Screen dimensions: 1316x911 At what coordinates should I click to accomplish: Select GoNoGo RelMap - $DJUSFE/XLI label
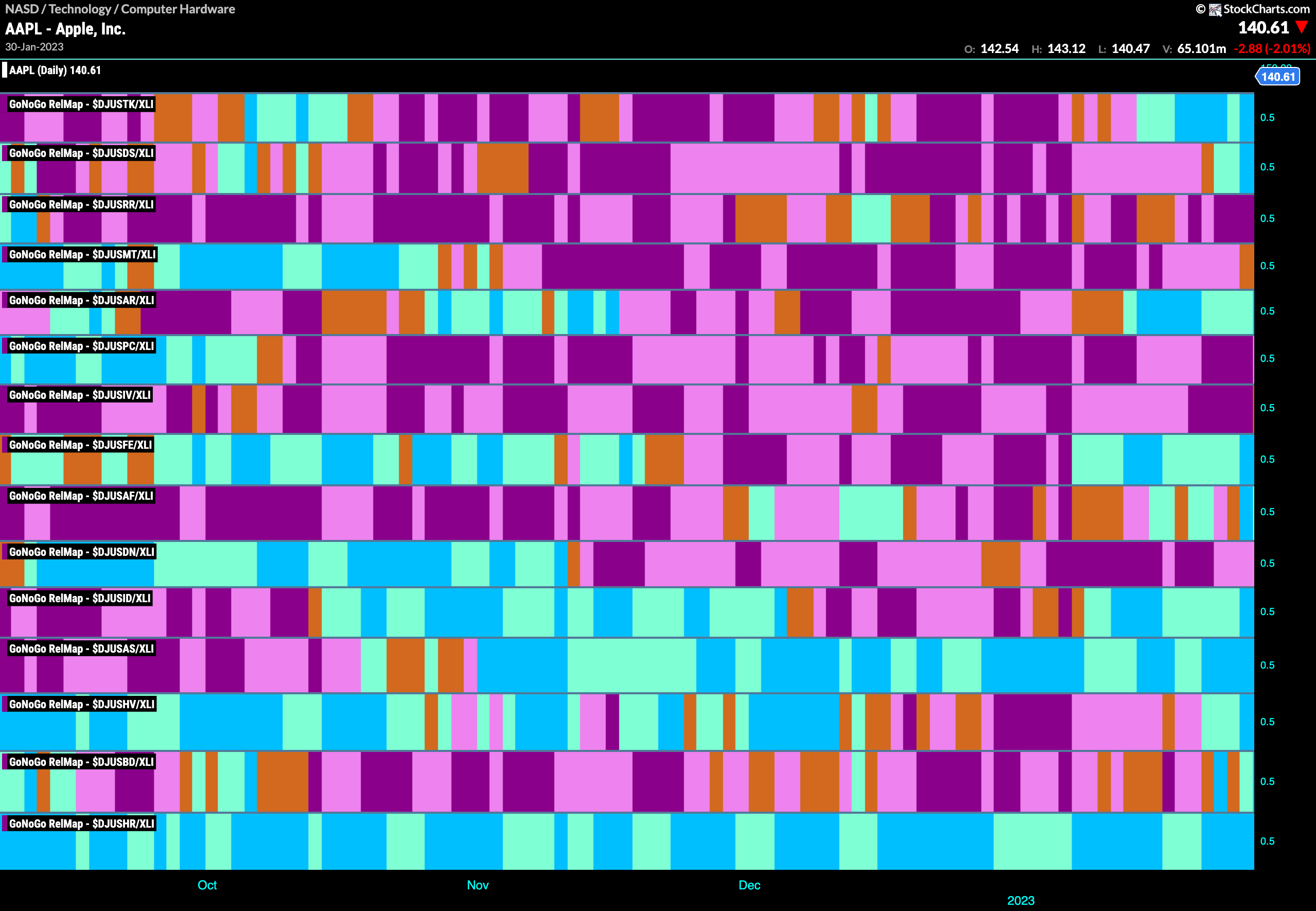coord(80,445)
